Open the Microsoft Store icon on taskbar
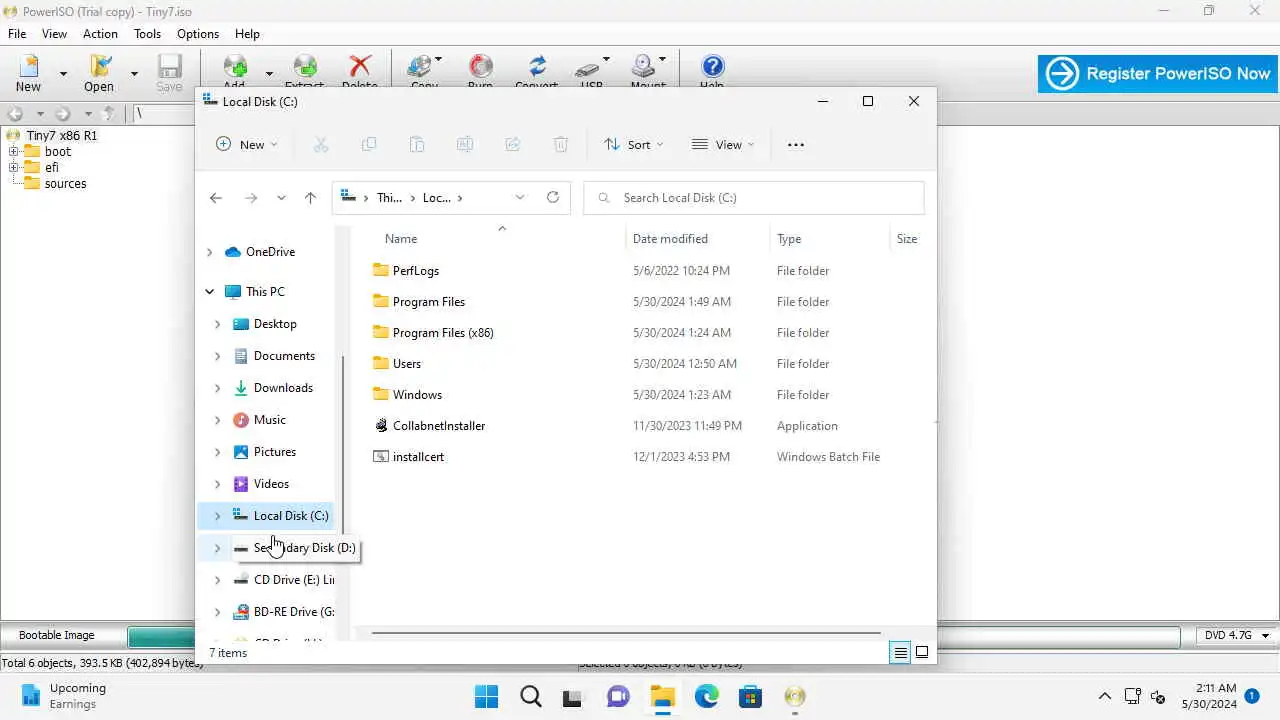This screenshot has width=1280, height=720. (x=751, y=696)
